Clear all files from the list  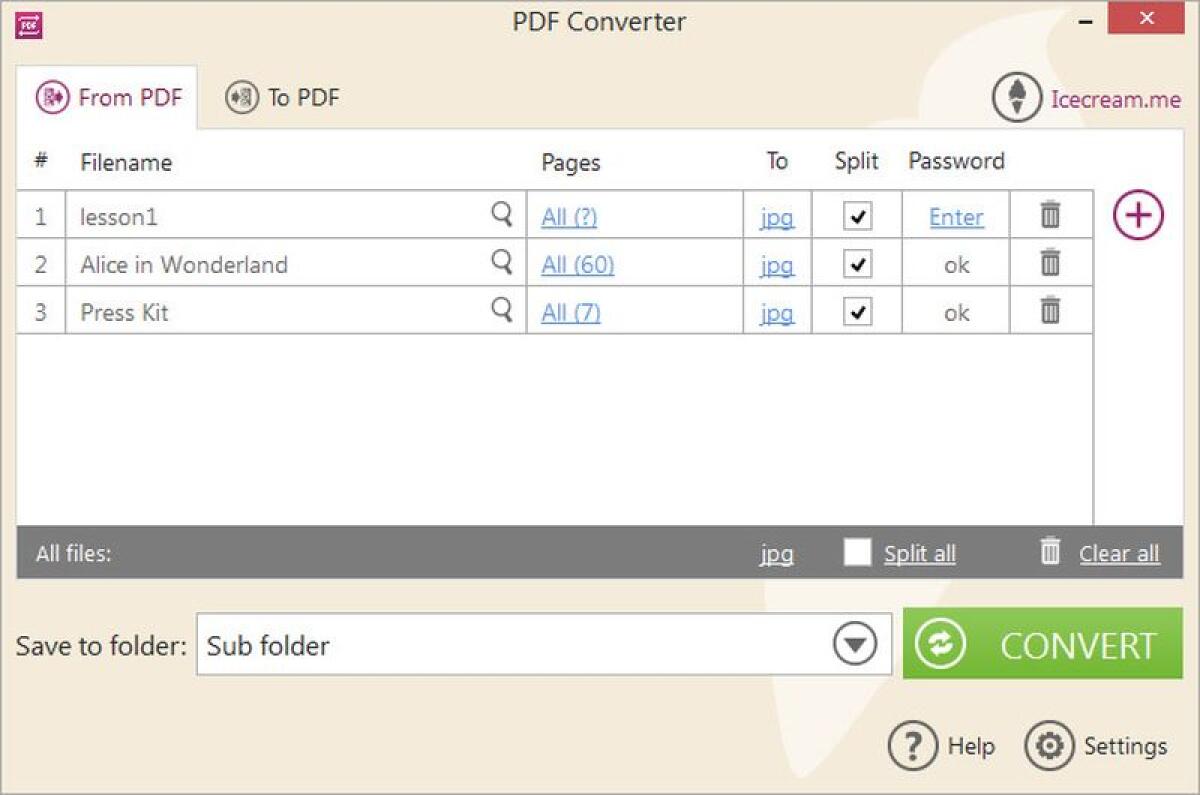(1118, 553)
